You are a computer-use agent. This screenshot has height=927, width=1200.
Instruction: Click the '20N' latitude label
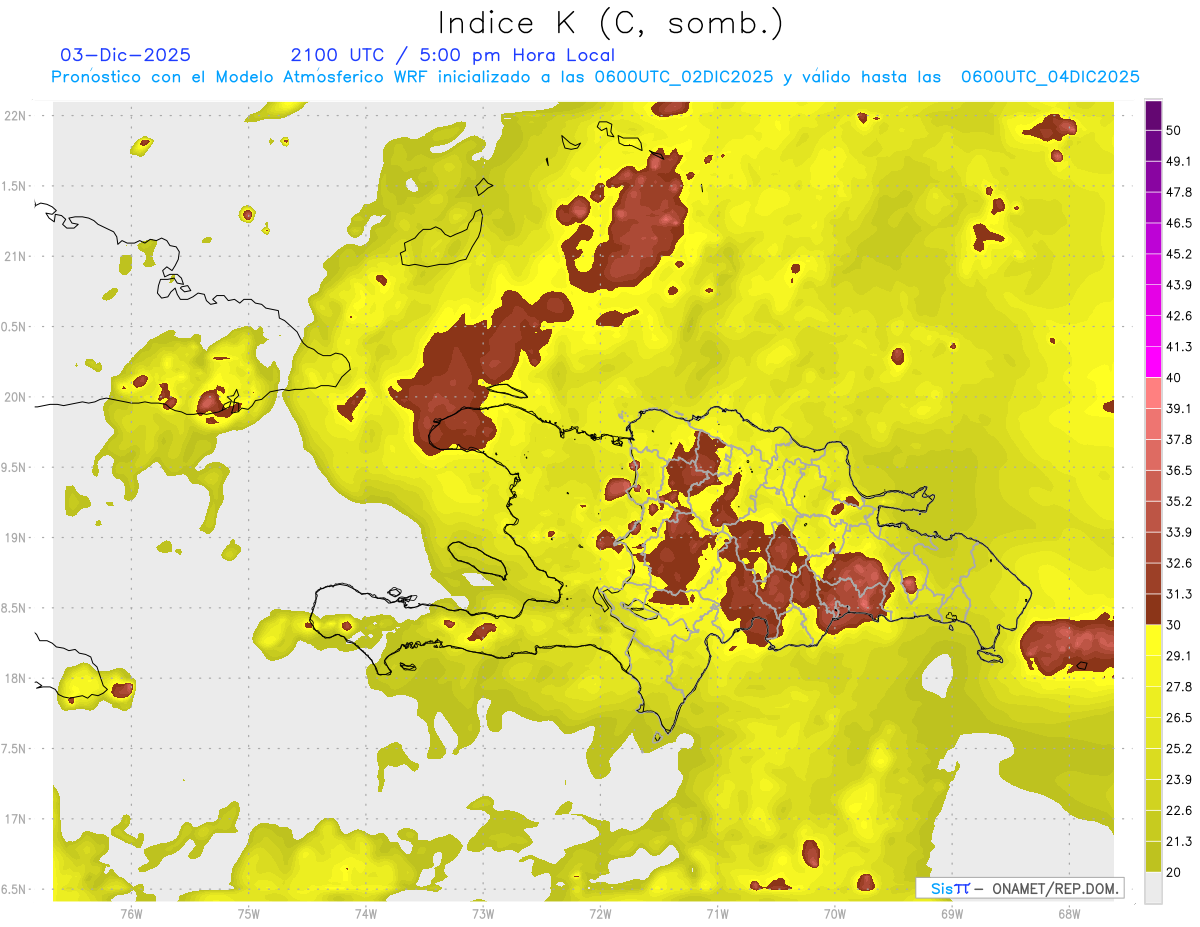click(15, 397)
